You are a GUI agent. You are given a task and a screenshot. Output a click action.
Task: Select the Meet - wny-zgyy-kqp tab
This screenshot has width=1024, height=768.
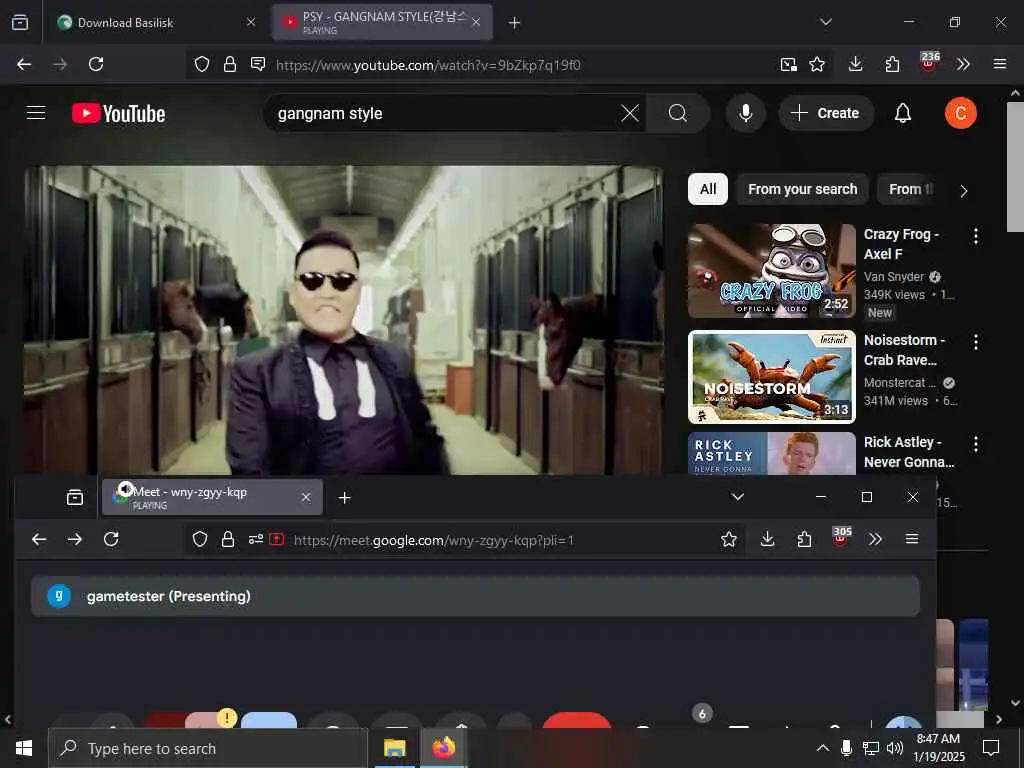212,497
